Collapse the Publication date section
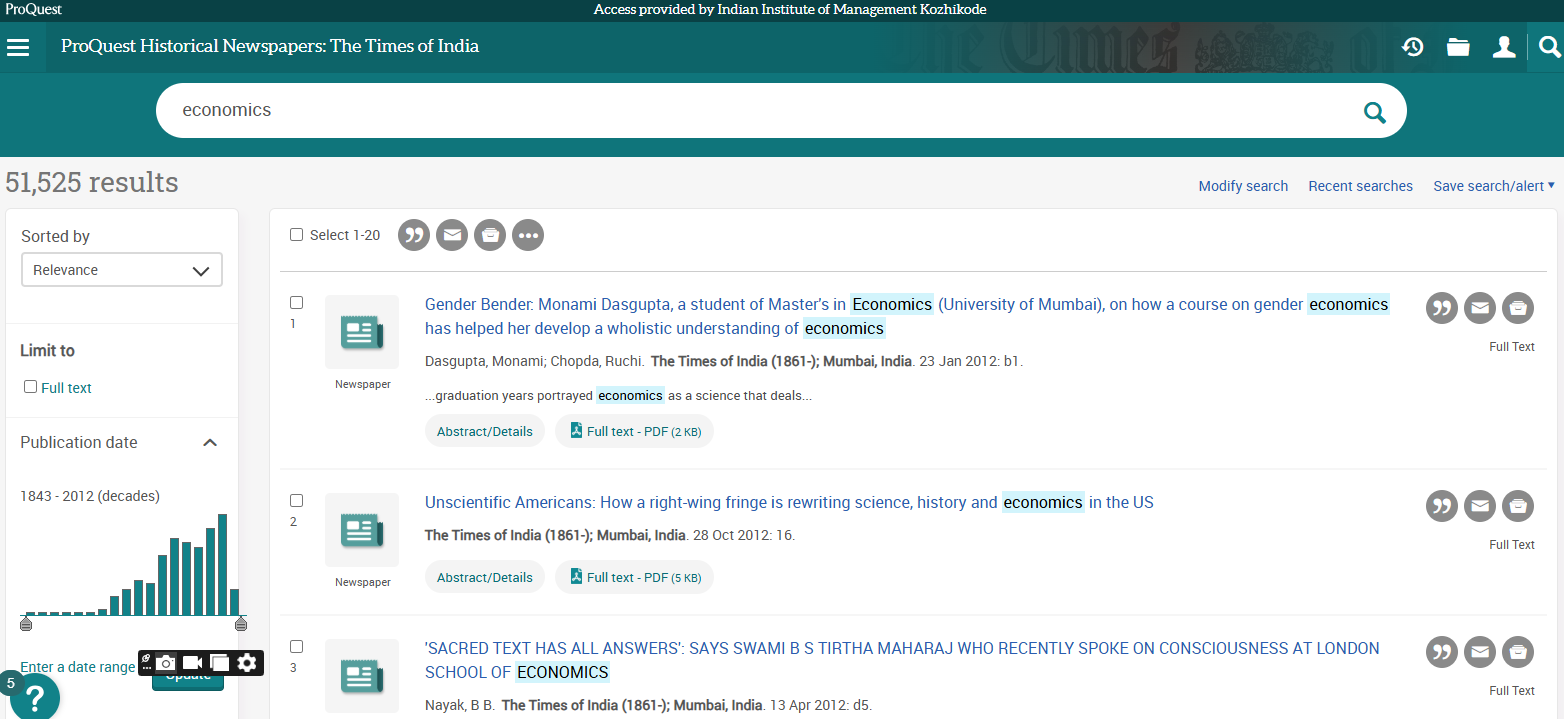The height and width of the screenshot is (719, 1564). [210, 443]
